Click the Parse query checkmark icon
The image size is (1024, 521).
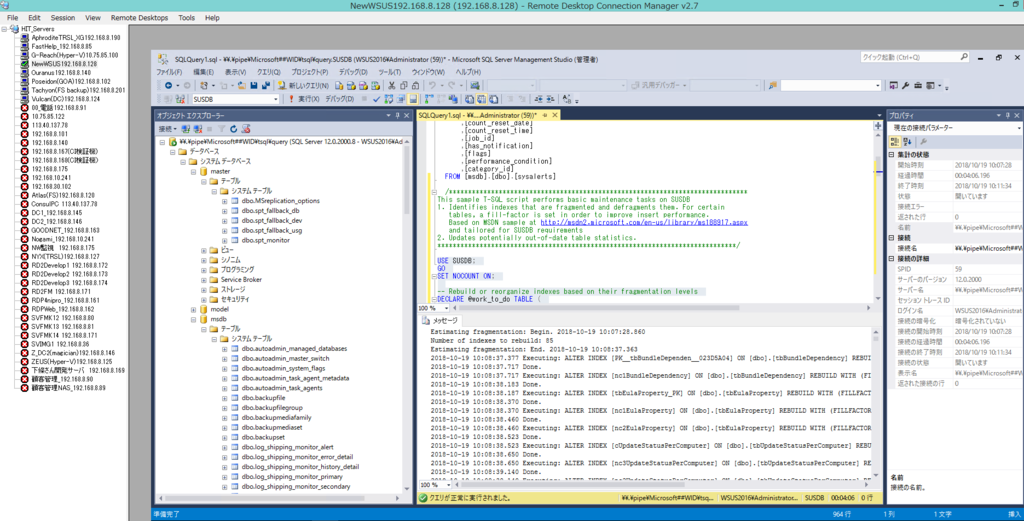point(376,99)
